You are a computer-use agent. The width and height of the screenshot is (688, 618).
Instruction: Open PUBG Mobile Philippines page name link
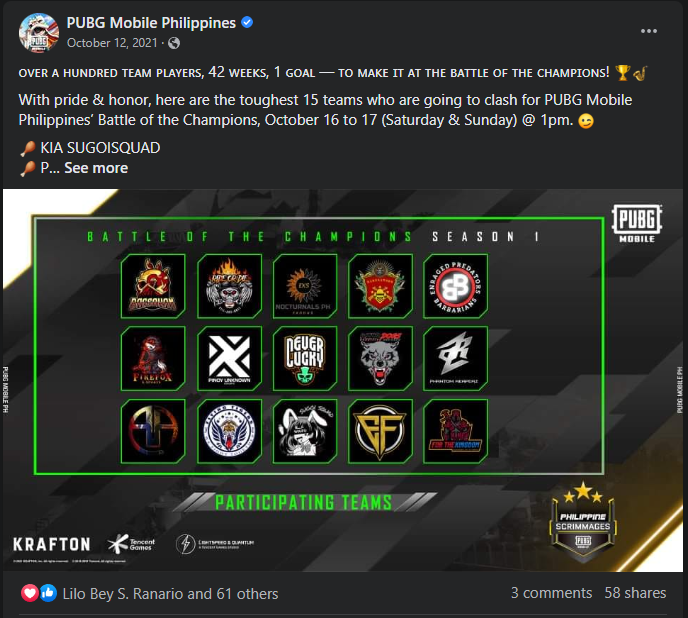point(151,23)
